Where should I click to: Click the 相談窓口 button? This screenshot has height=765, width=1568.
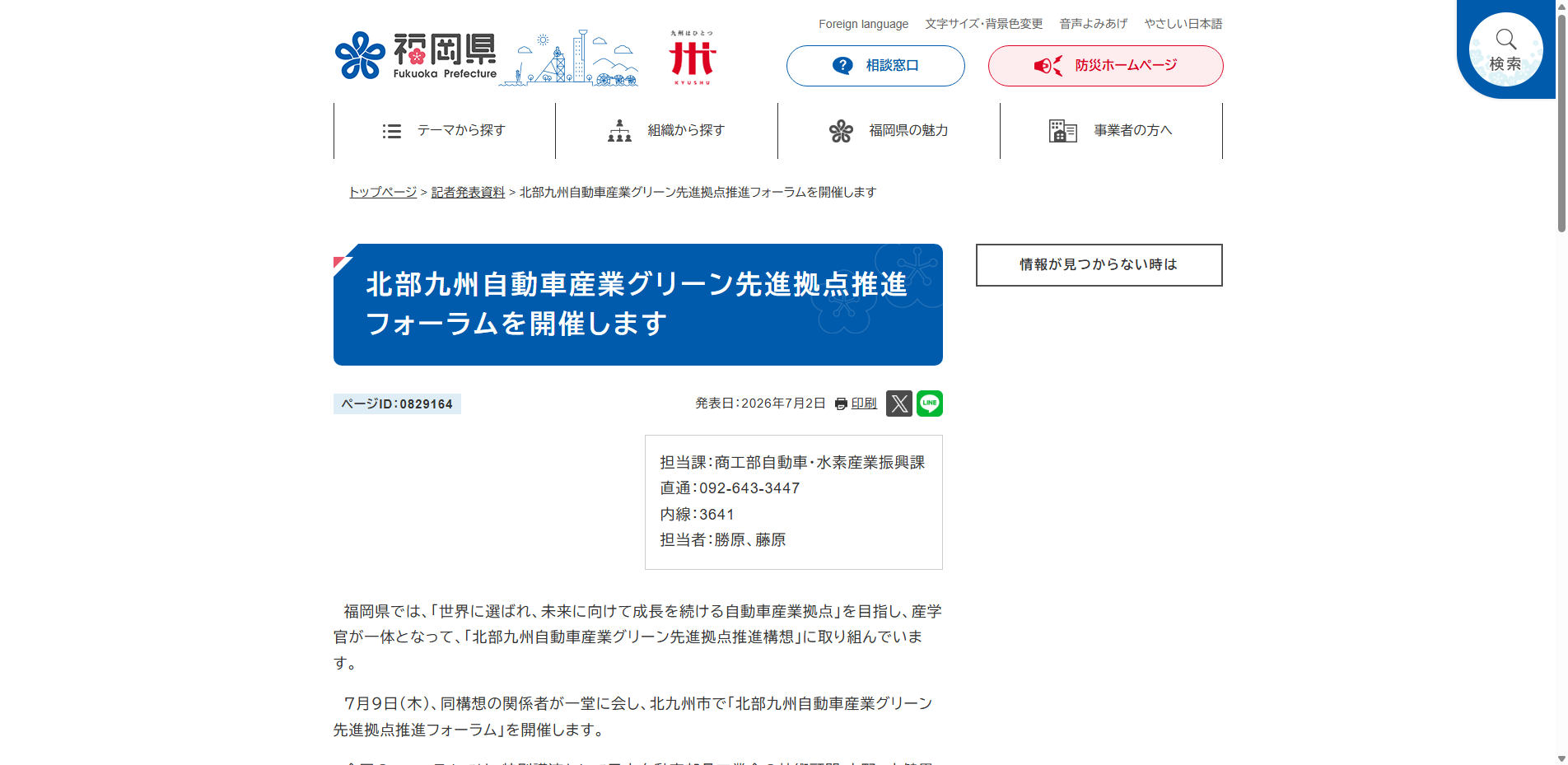click(875, 66)
